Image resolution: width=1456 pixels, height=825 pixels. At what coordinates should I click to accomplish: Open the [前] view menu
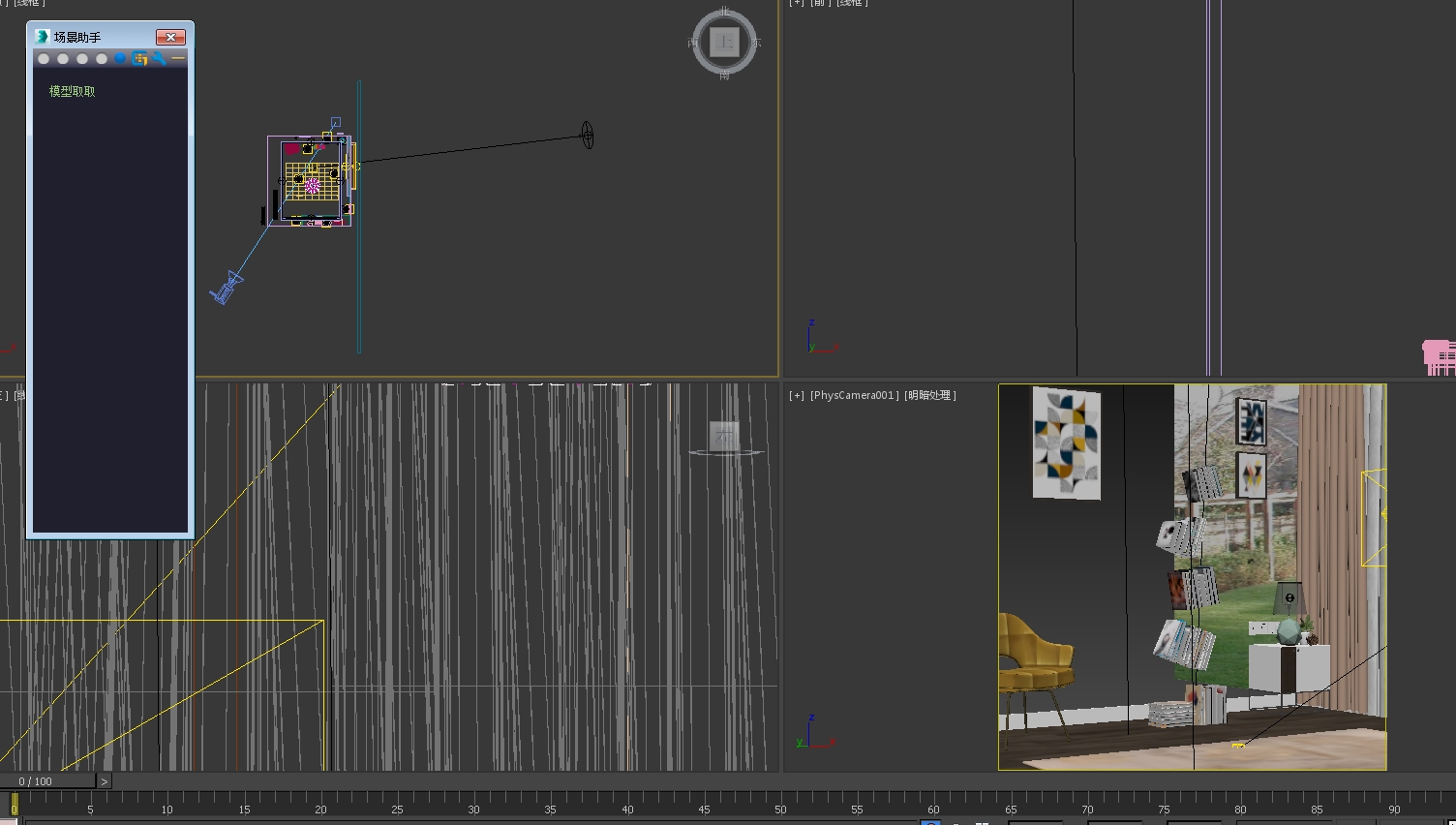point(820,3)
